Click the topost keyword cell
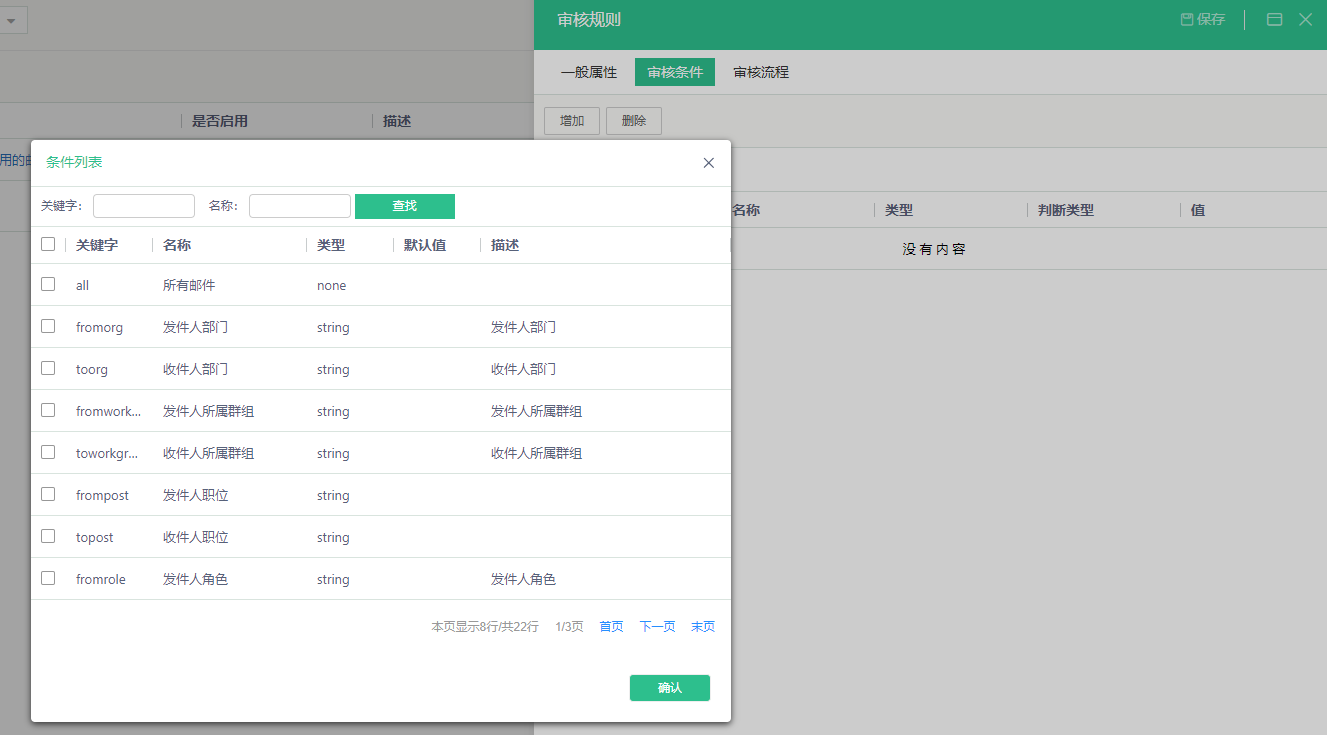This screenshot has width=1327, height=735. click(x=95, y=537)
